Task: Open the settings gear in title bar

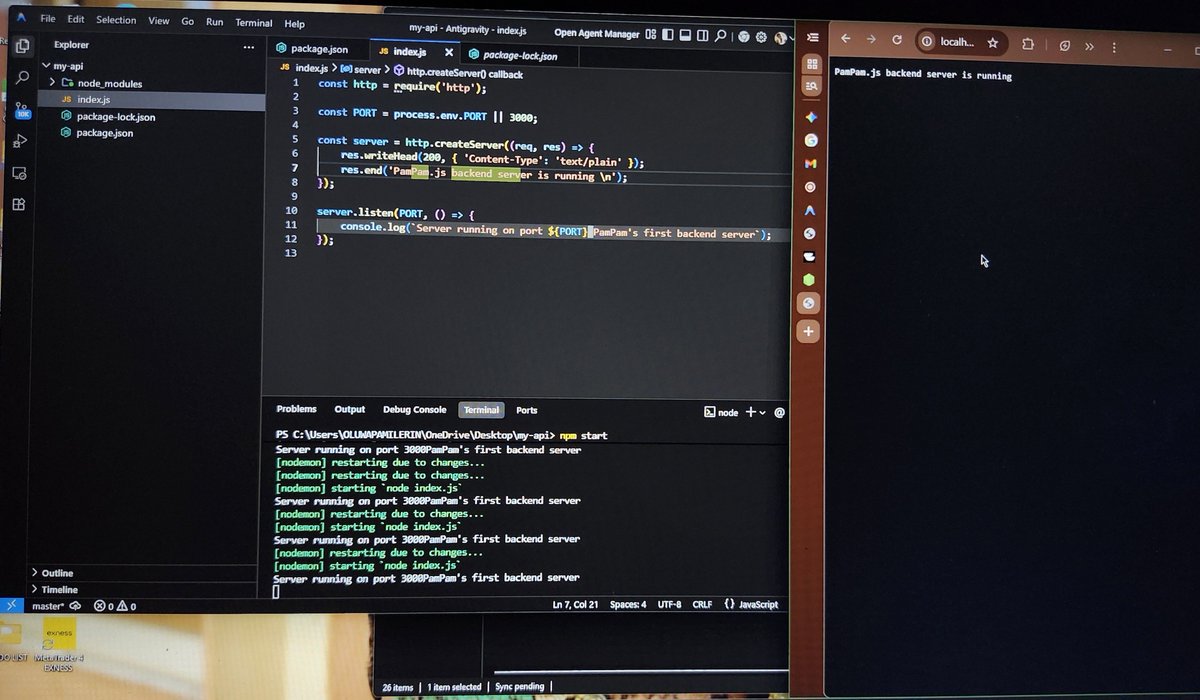Action: [761, 36]
